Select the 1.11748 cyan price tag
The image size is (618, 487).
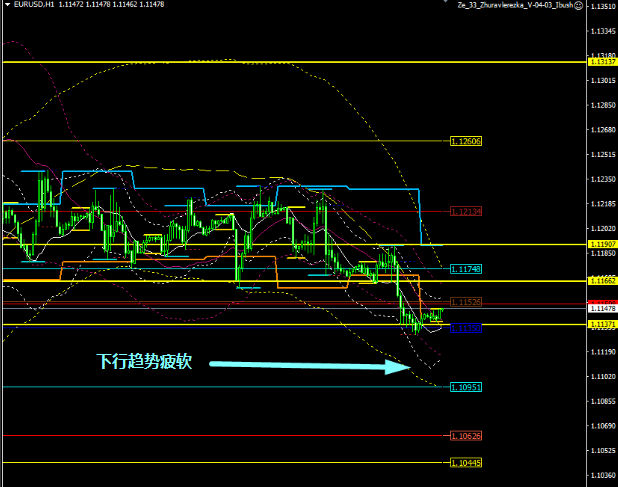click(466, 269)
